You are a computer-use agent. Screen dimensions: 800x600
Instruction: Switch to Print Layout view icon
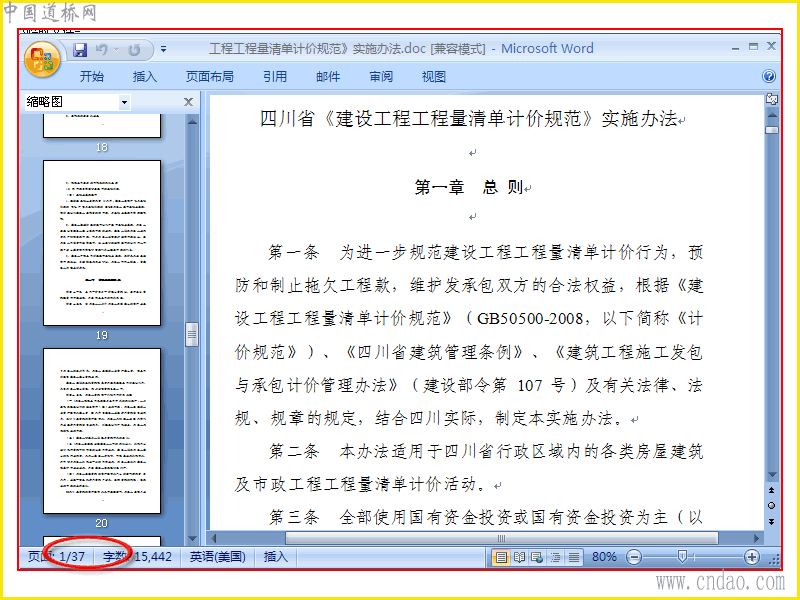point(501,557)
